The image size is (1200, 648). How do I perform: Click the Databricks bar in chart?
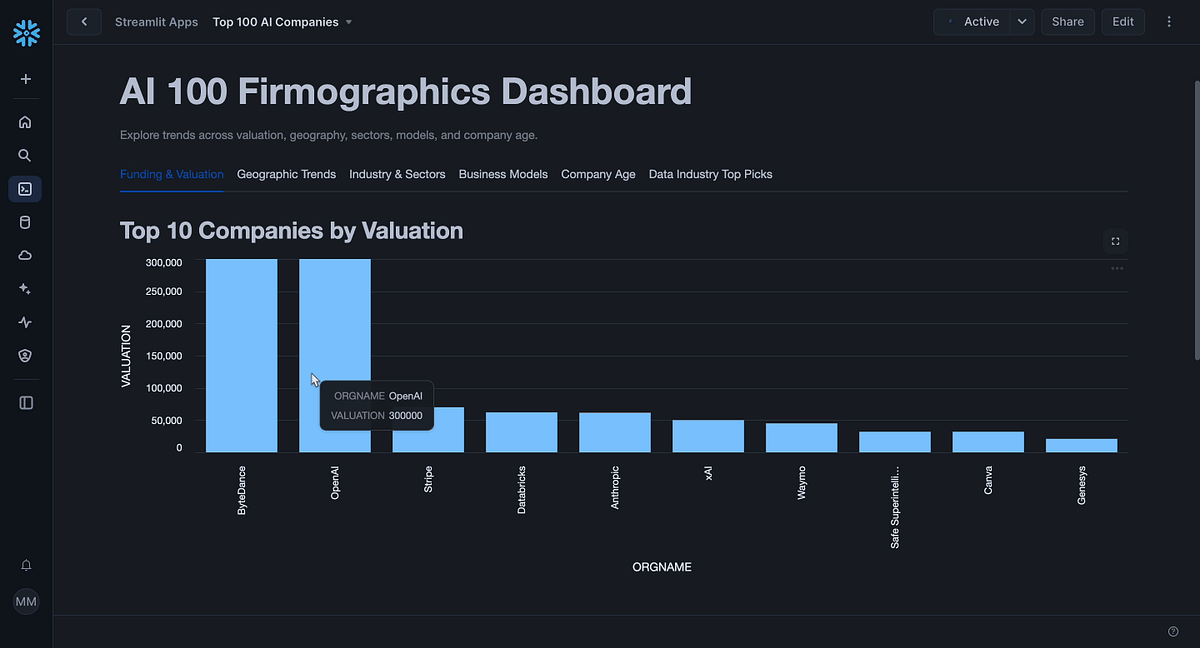521,432
